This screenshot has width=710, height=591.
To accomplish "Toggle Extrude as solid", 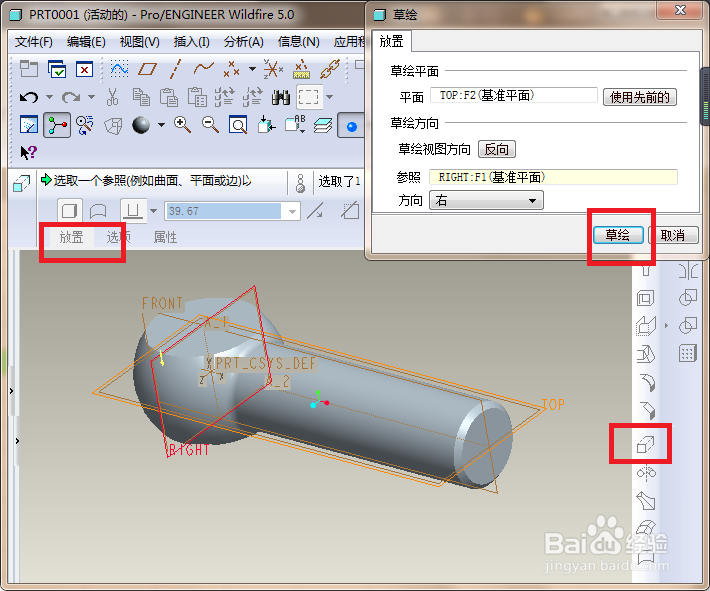I will 70,211.
